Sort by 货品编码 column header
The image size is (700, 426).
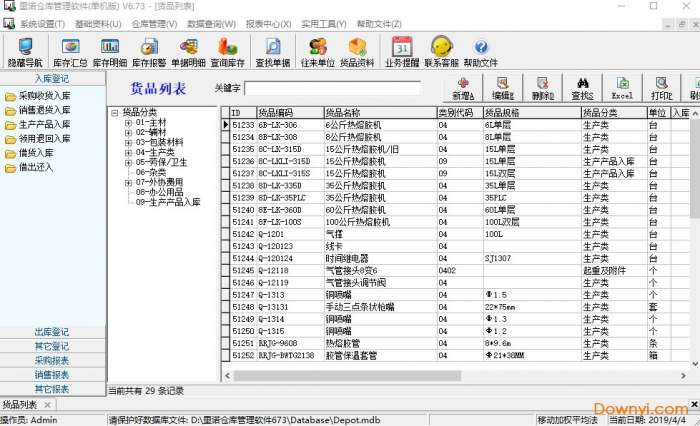pos(290,113)
